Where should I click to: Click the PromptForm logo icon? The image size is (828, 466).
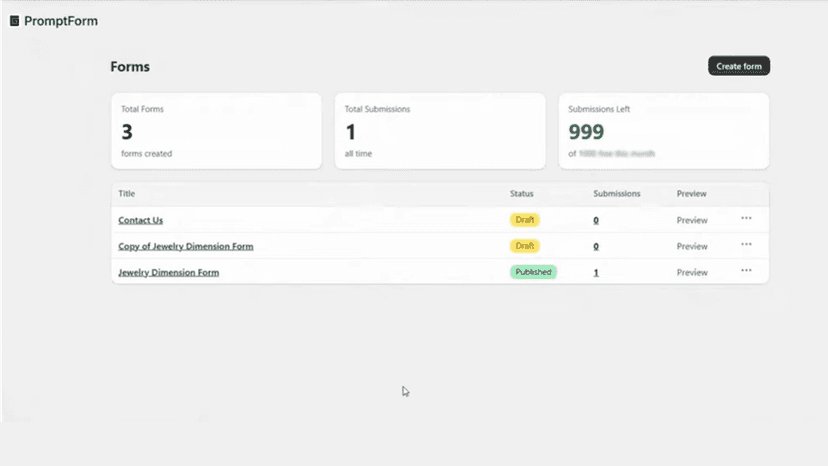click(15, 21)
